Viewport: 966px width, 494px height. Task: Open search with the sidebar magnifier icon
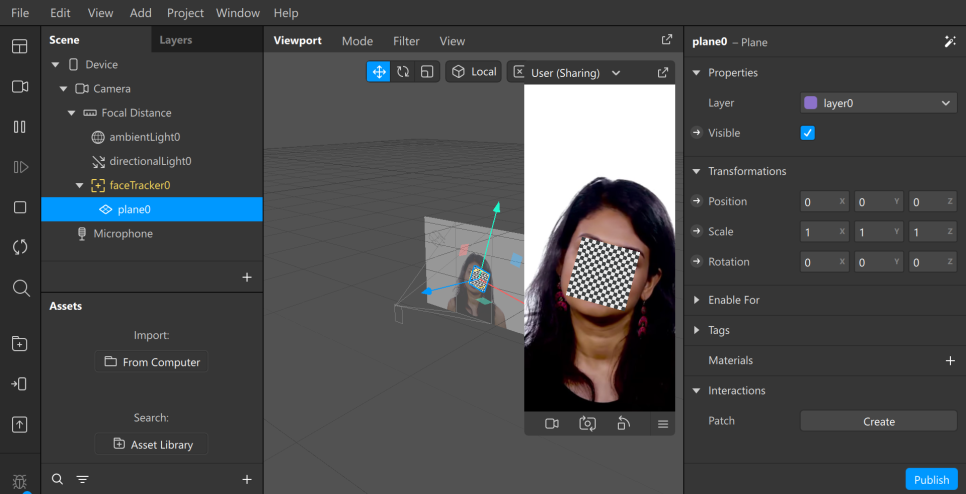click(20, 288)
